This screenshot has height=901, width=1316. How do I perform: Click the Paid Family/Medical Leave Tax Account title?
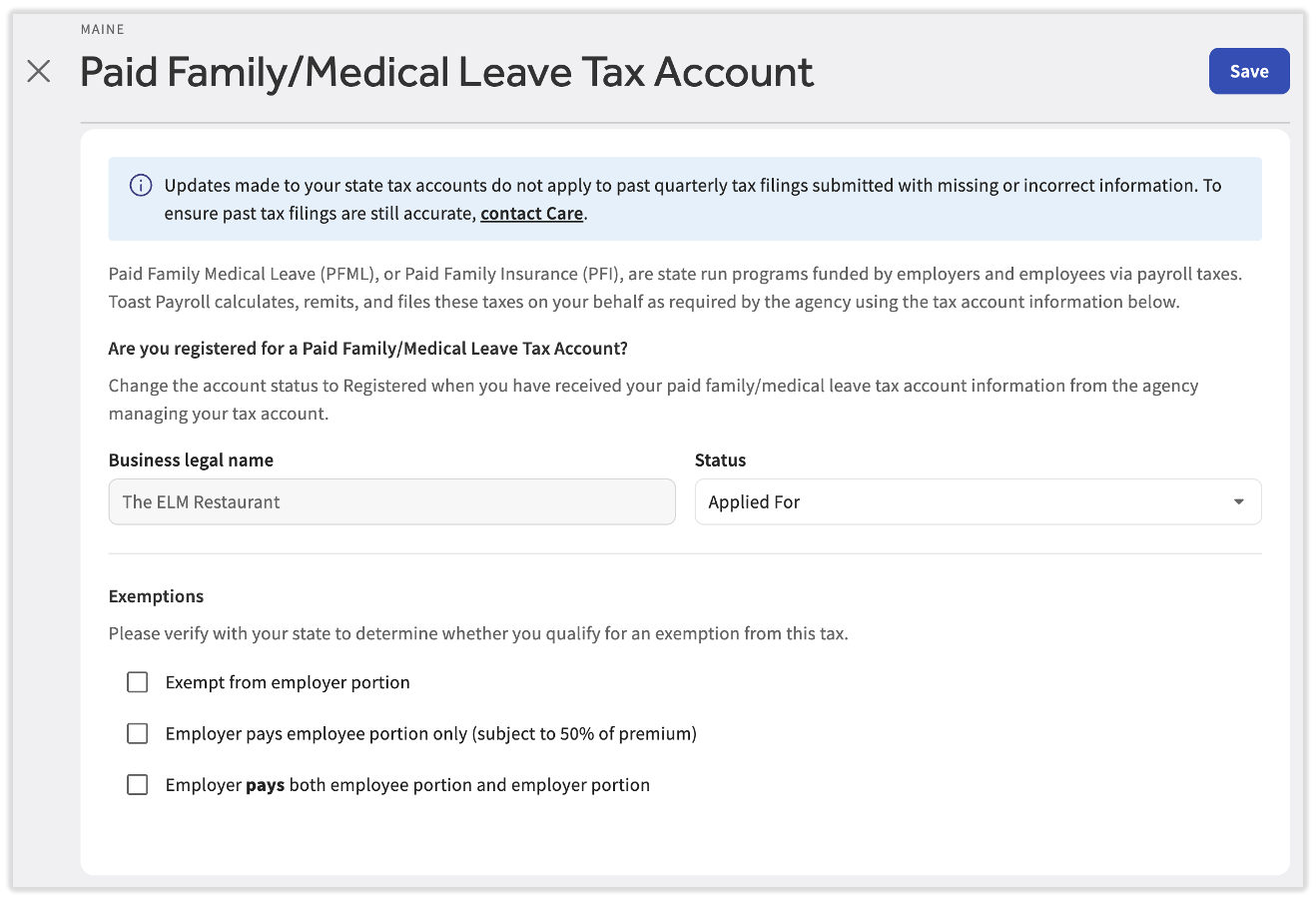click(x=446, y=73)
